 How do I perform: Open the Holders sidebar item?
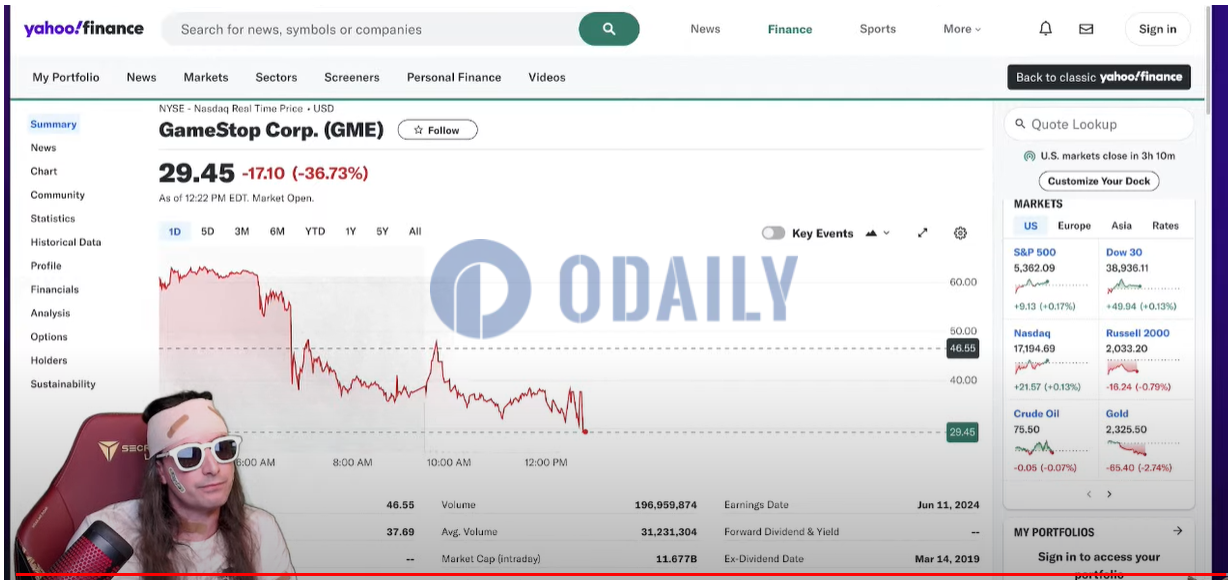(49, 360)
